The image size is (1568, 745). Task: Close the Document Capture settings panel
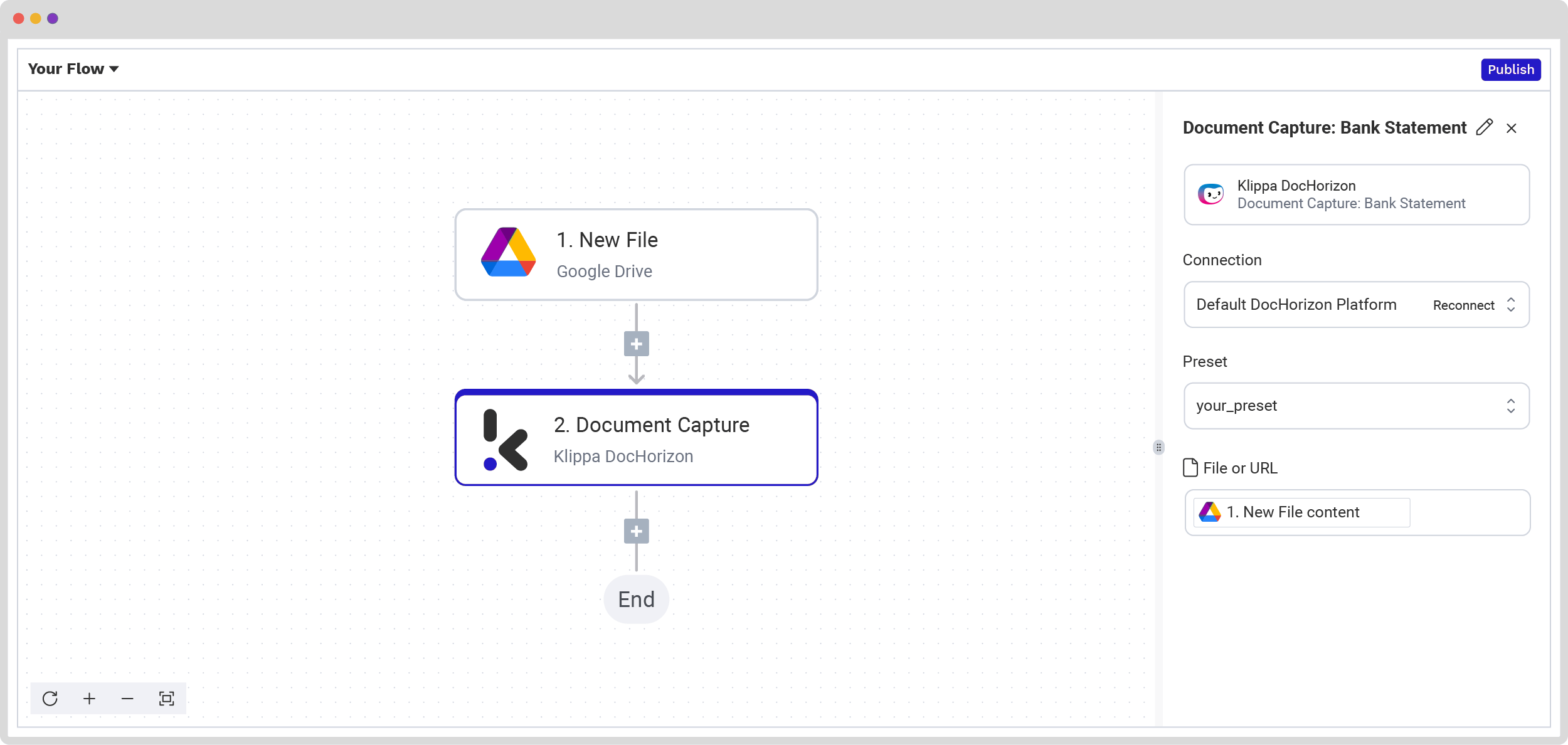(x=1512, y=129)
